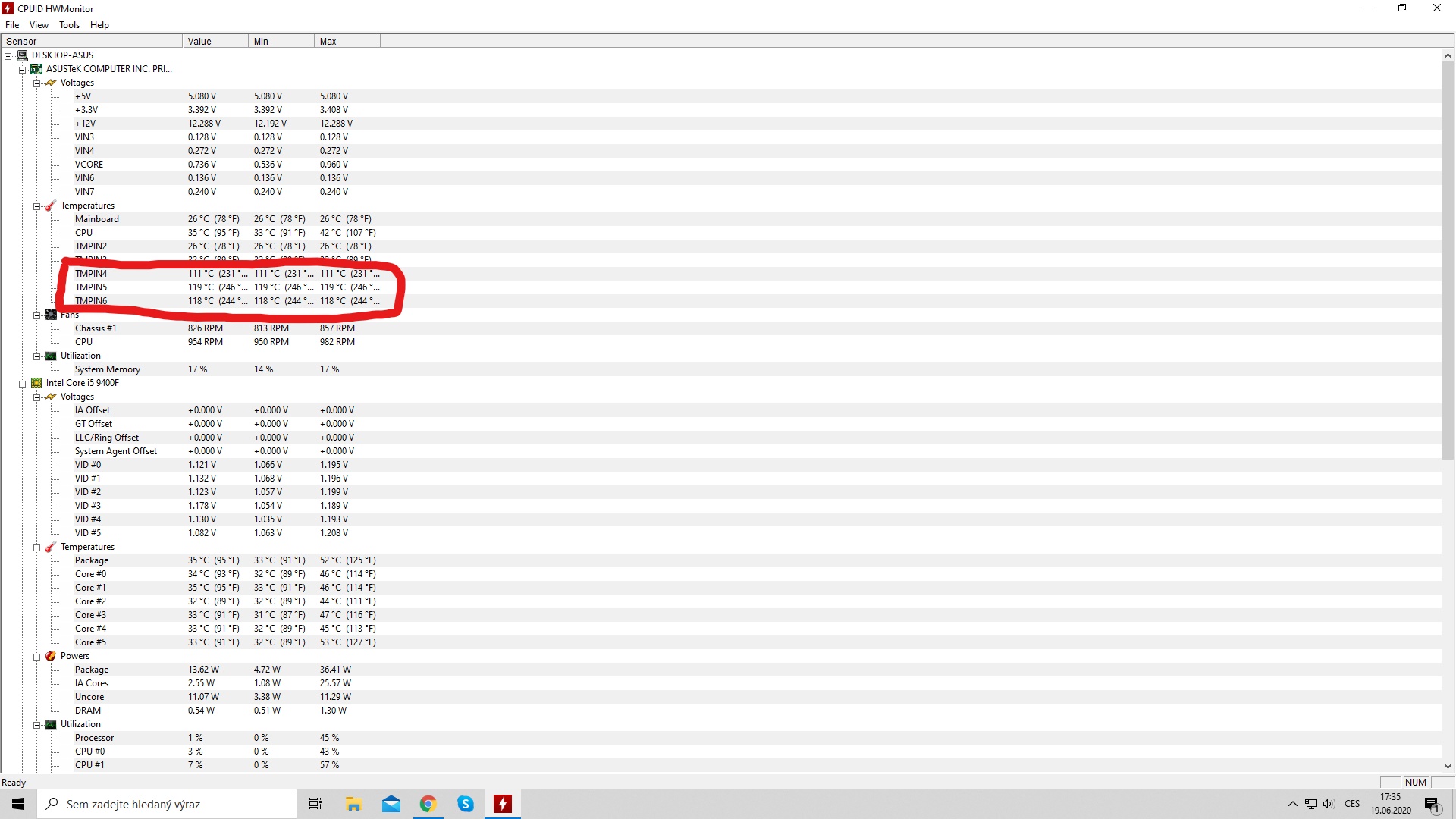This screenshot has width=1456, height=819.
Task: Click the Windows search box
Action: point(167,804)
